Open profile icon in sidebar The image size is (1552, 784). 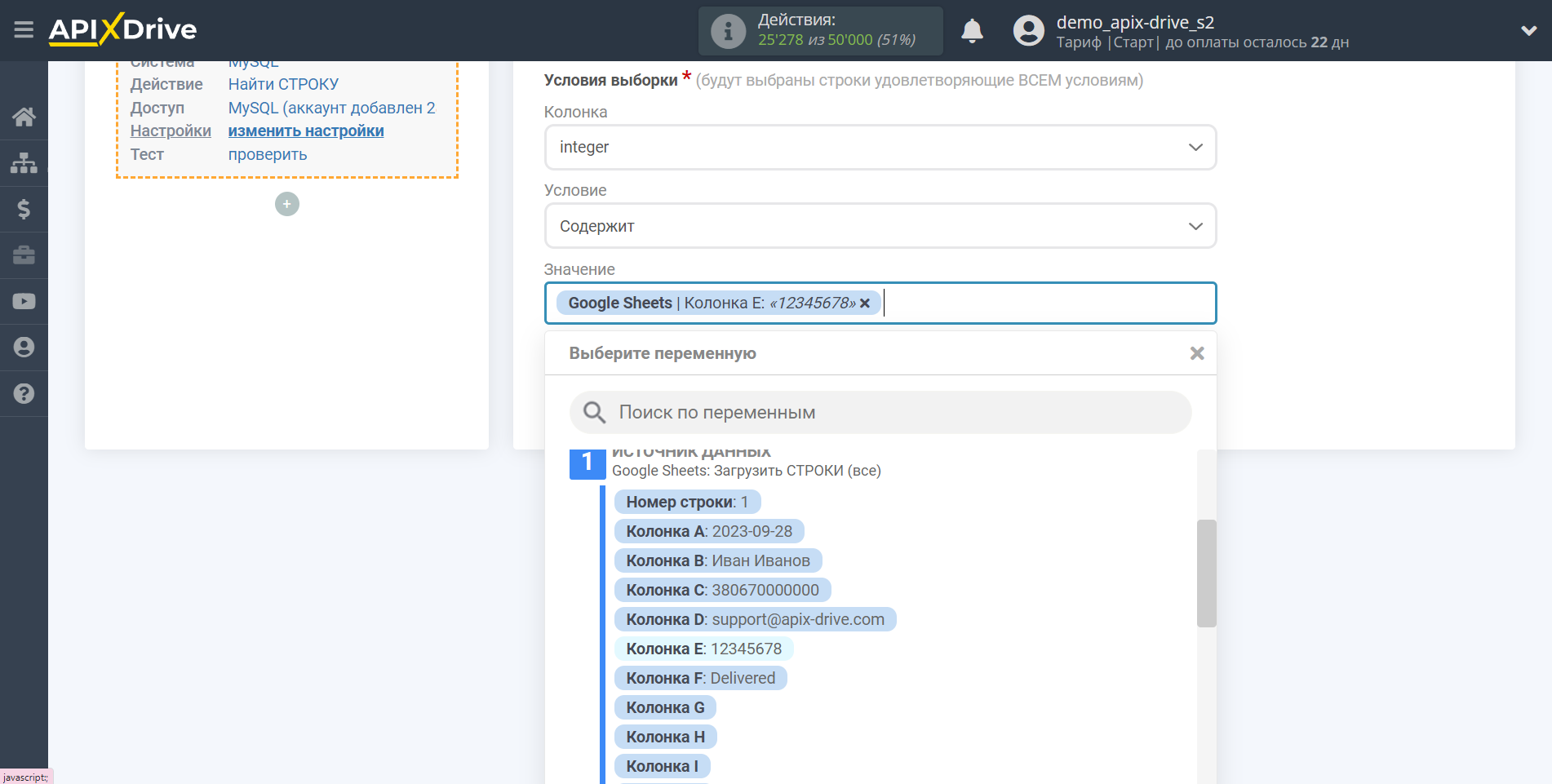[24, 348]
